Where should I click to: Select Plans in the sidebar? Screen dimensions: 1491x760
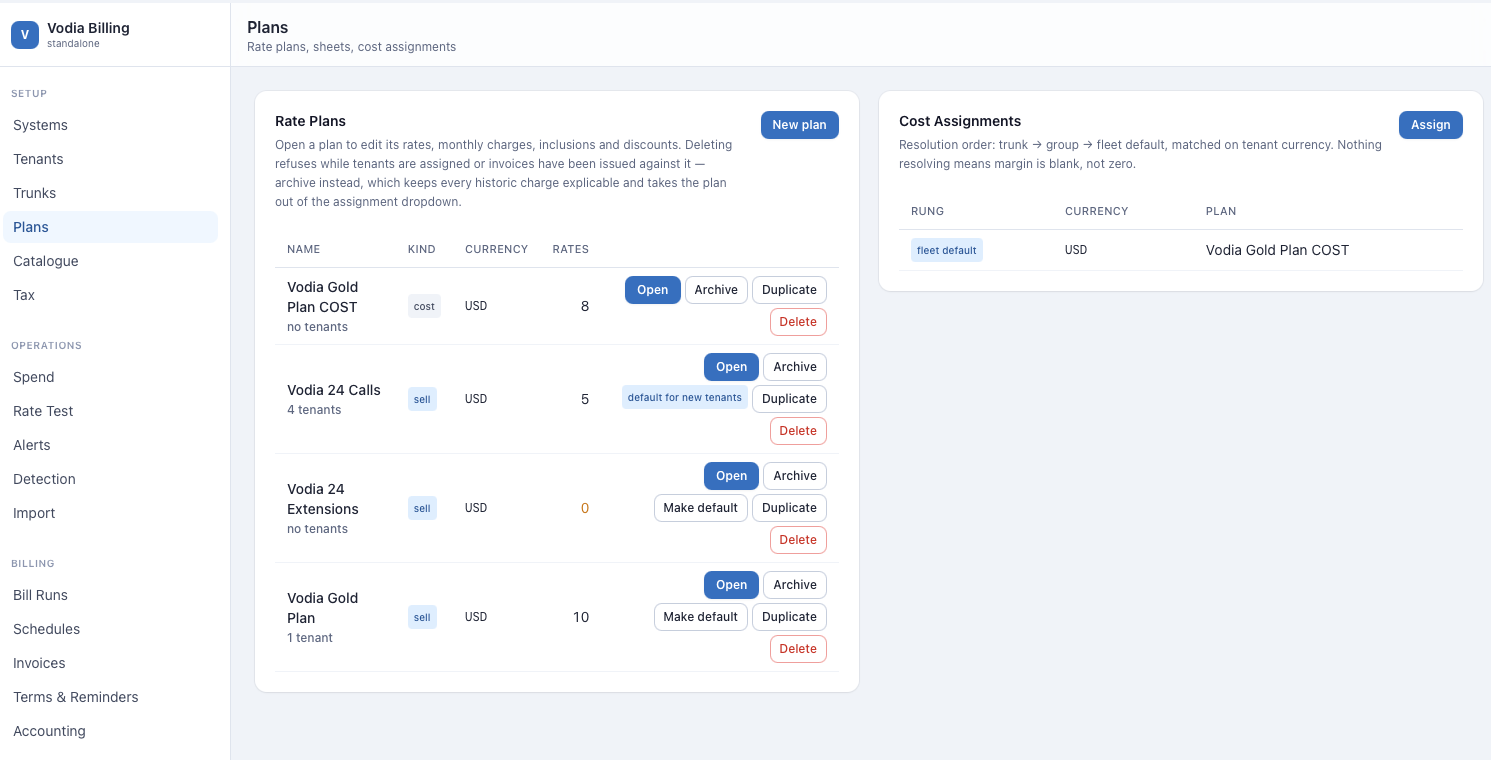coord(110,227)
